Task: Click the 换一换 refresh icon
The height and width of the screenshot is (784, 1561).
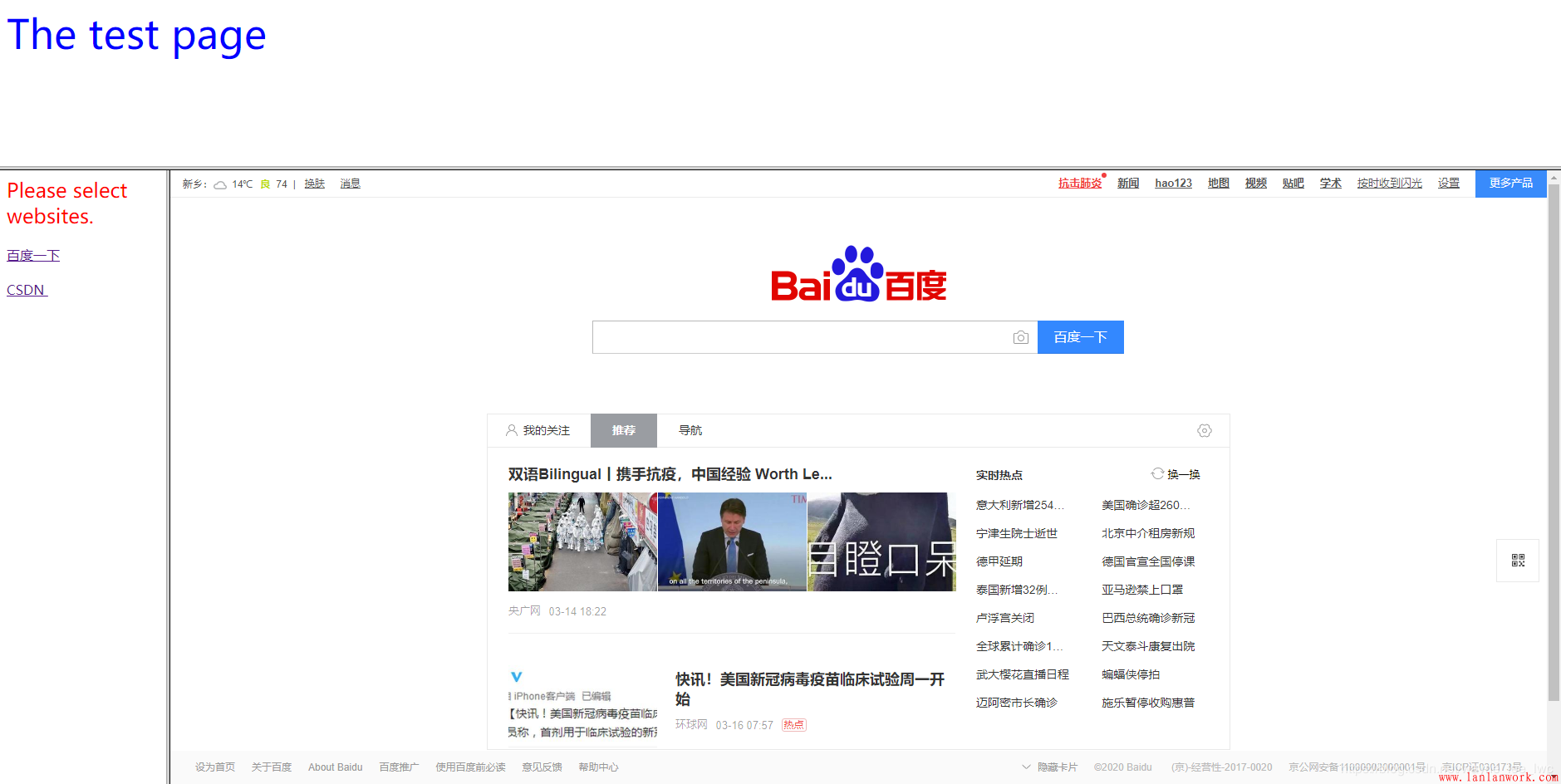Action: click(1157, 473)
